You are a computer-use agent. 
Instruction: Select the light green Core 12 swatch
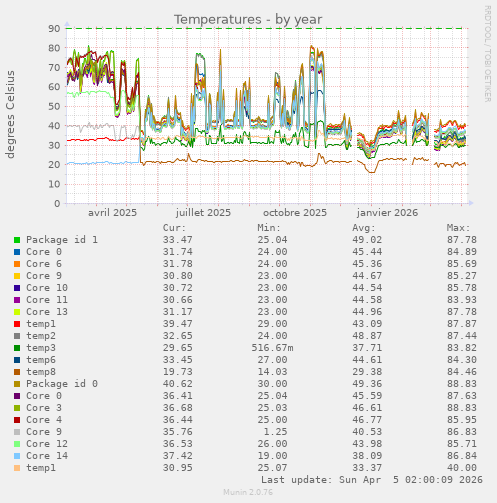pyautogui.click(x=17, y=444)
